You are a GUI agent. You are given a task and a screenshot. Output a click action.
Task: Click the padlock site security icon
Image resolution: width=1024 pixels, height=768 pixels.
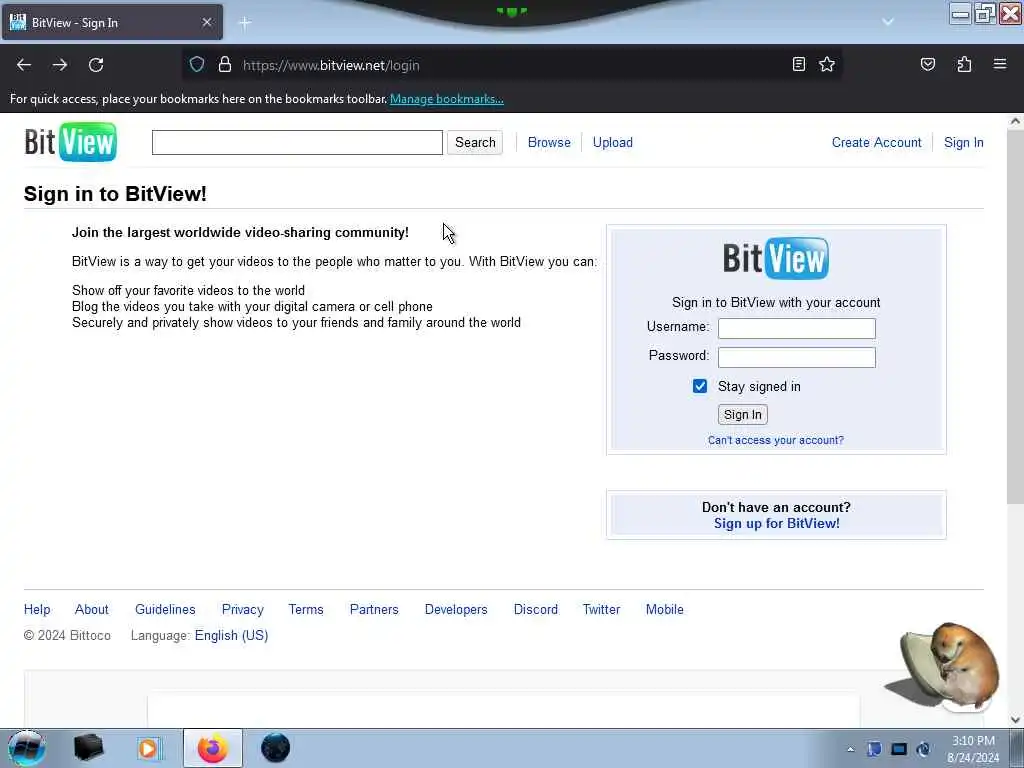point(225,65)
